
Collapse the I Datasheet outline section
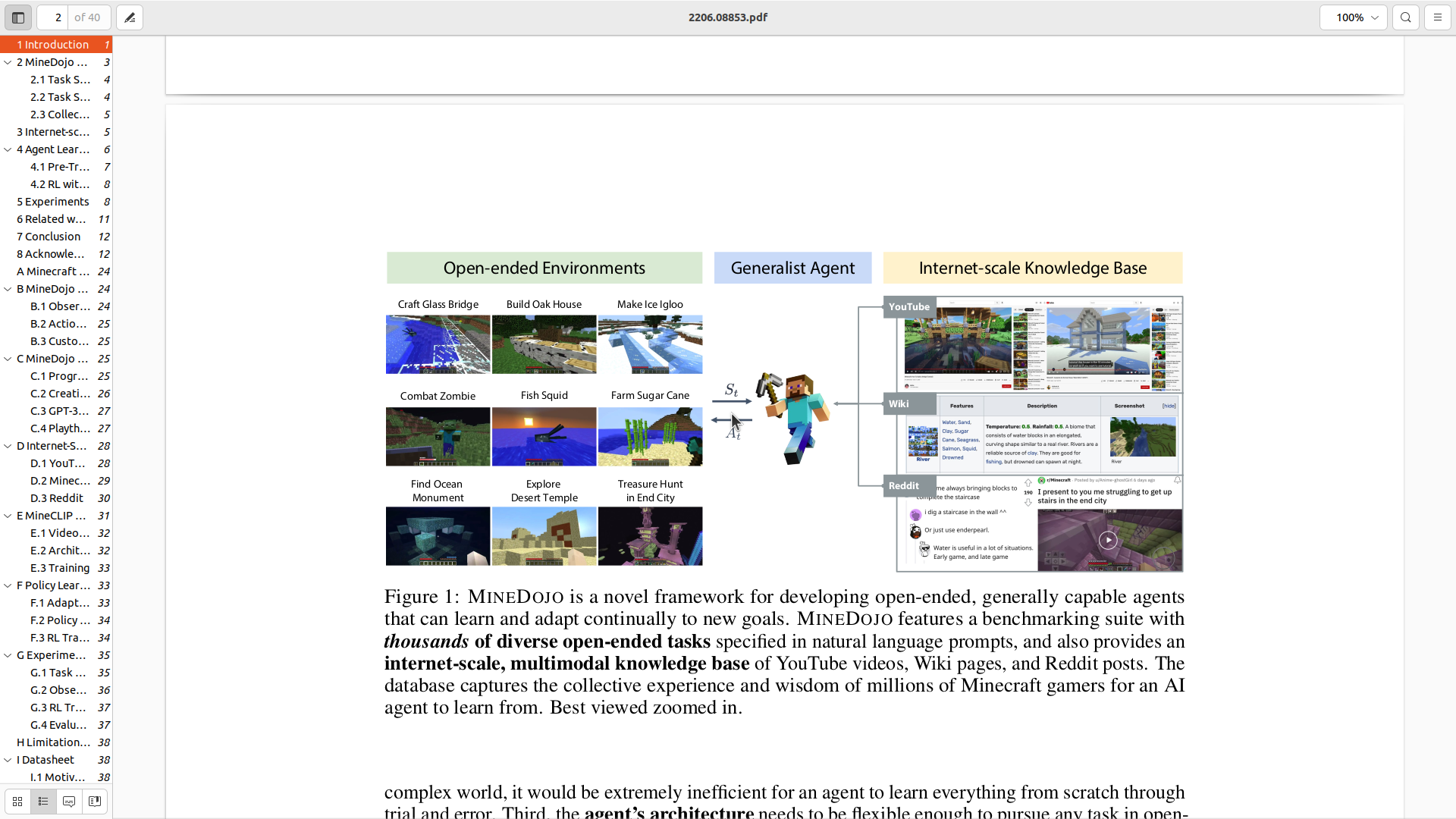(8, 760)
